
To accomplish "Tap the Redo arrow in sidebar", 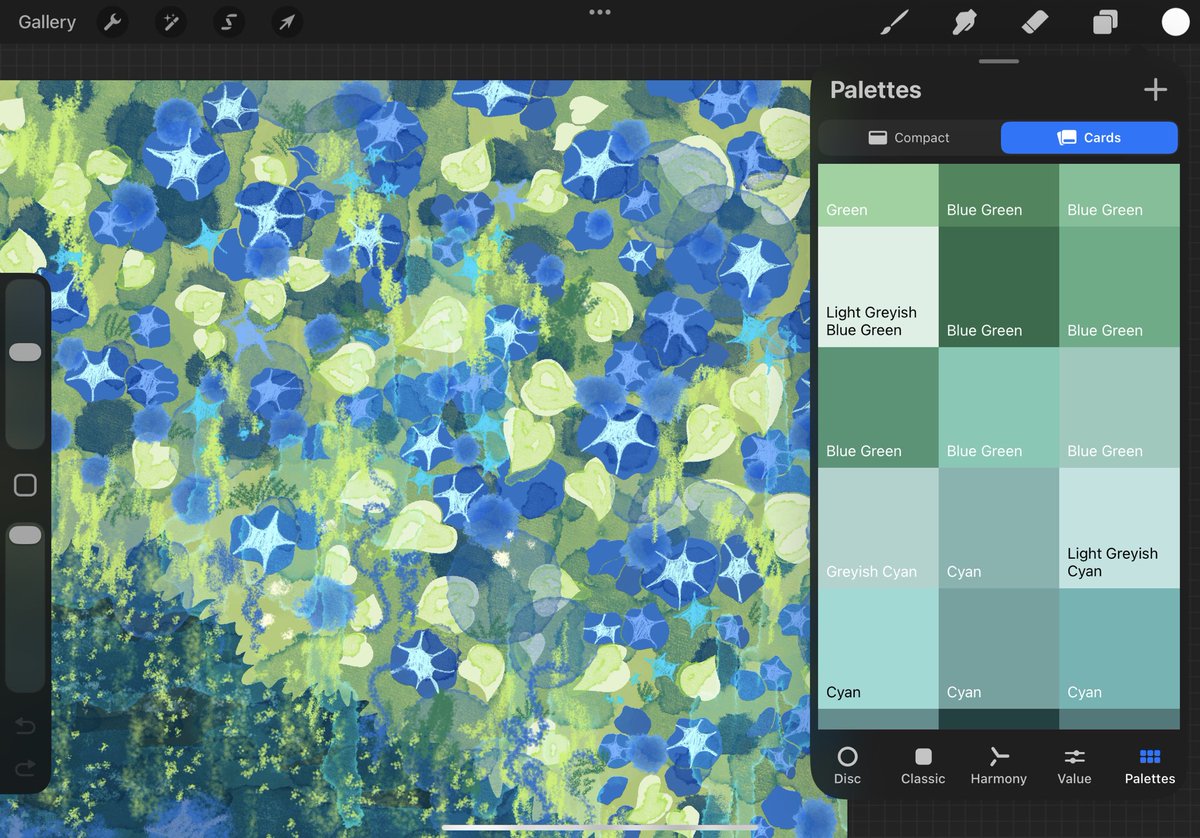I will point(25,767).
